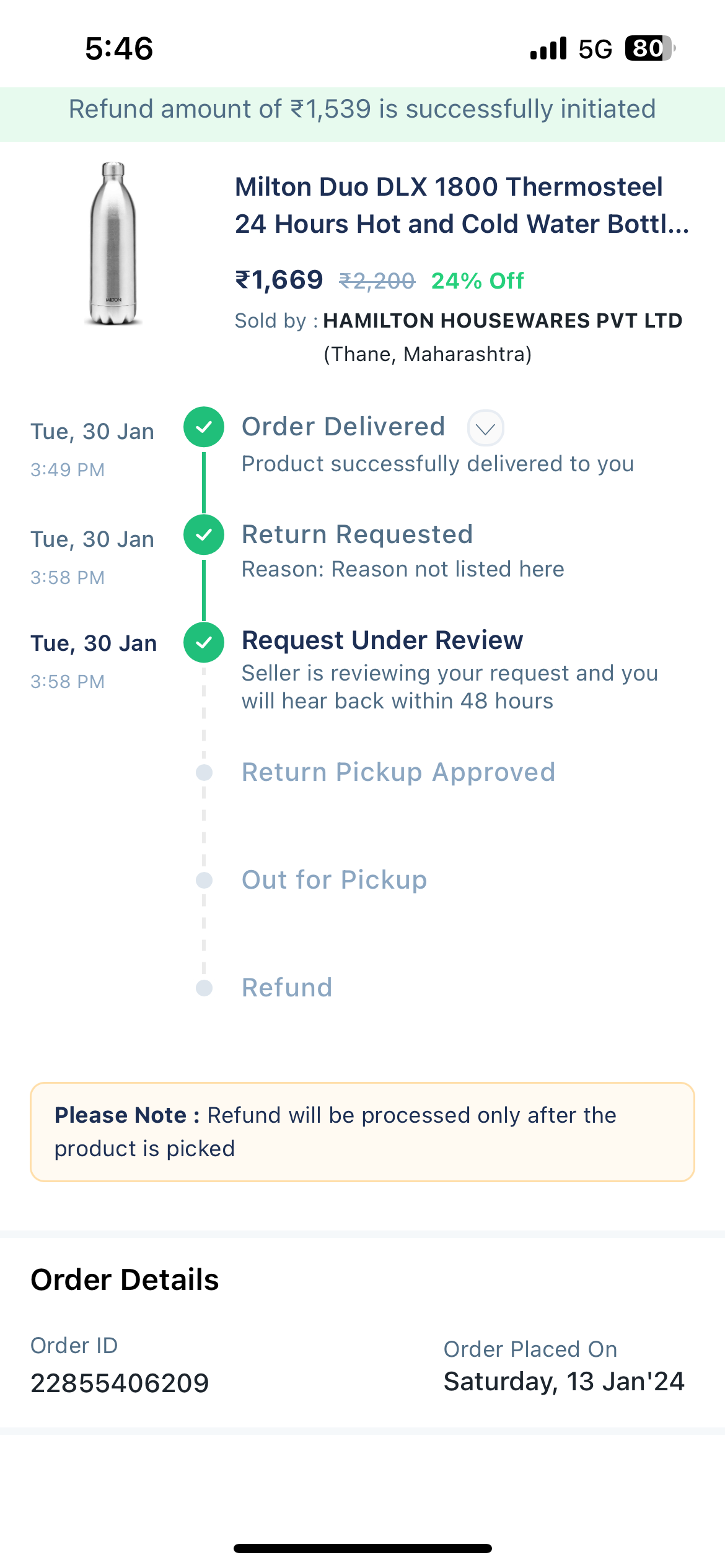Tap the iOS home indicator bar
Viewport: 725px width, 1568px height.
pos(362,1548)
